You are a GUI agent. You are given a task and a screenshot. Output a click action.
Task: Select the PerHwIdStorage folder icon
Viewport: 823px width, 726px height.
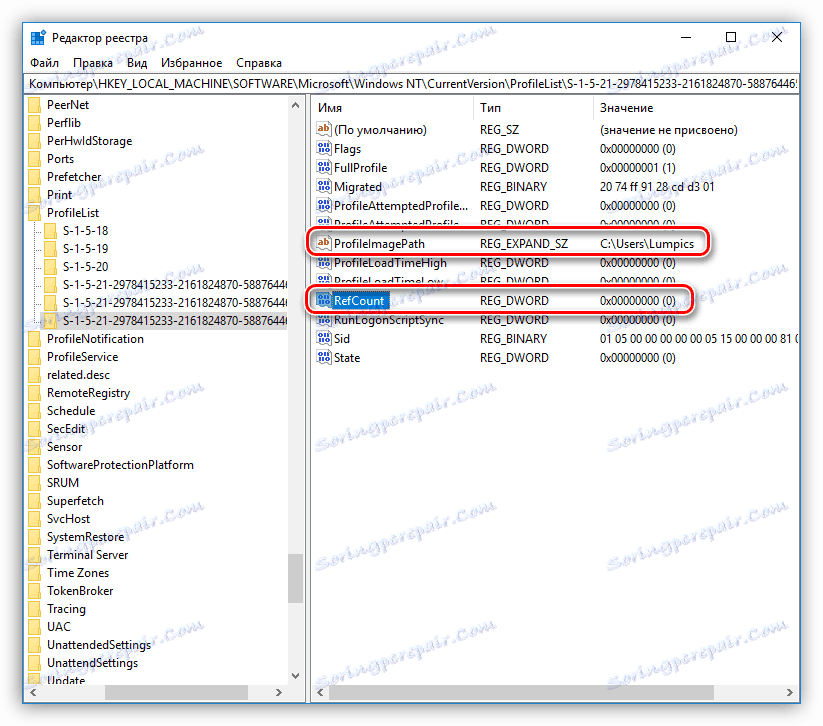point(35,141)
